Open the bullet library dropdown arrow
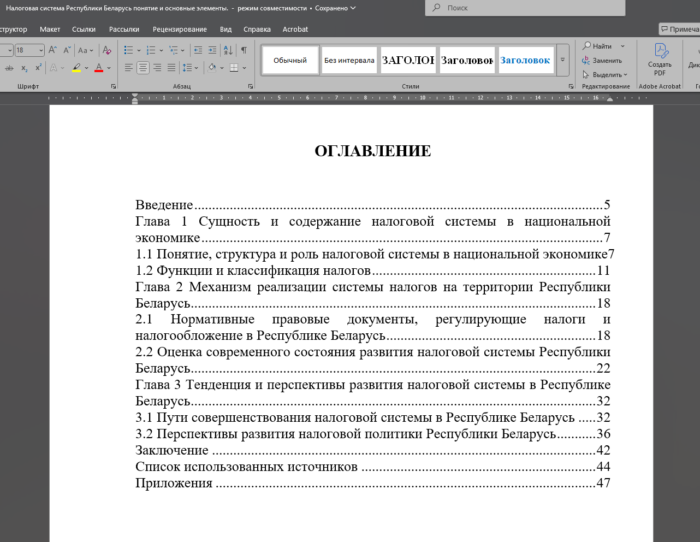 click(x=139, y=50)
